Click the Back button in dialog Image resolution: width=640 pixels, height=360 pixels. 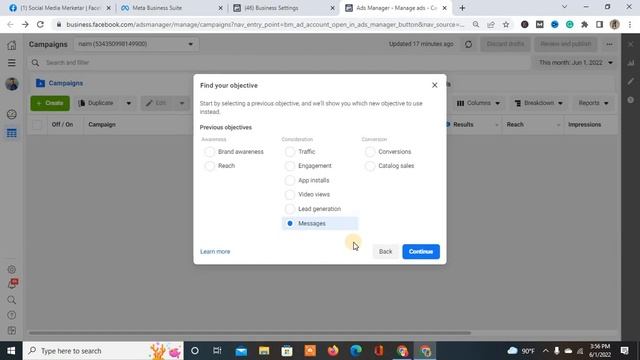(x=385, y=251)
